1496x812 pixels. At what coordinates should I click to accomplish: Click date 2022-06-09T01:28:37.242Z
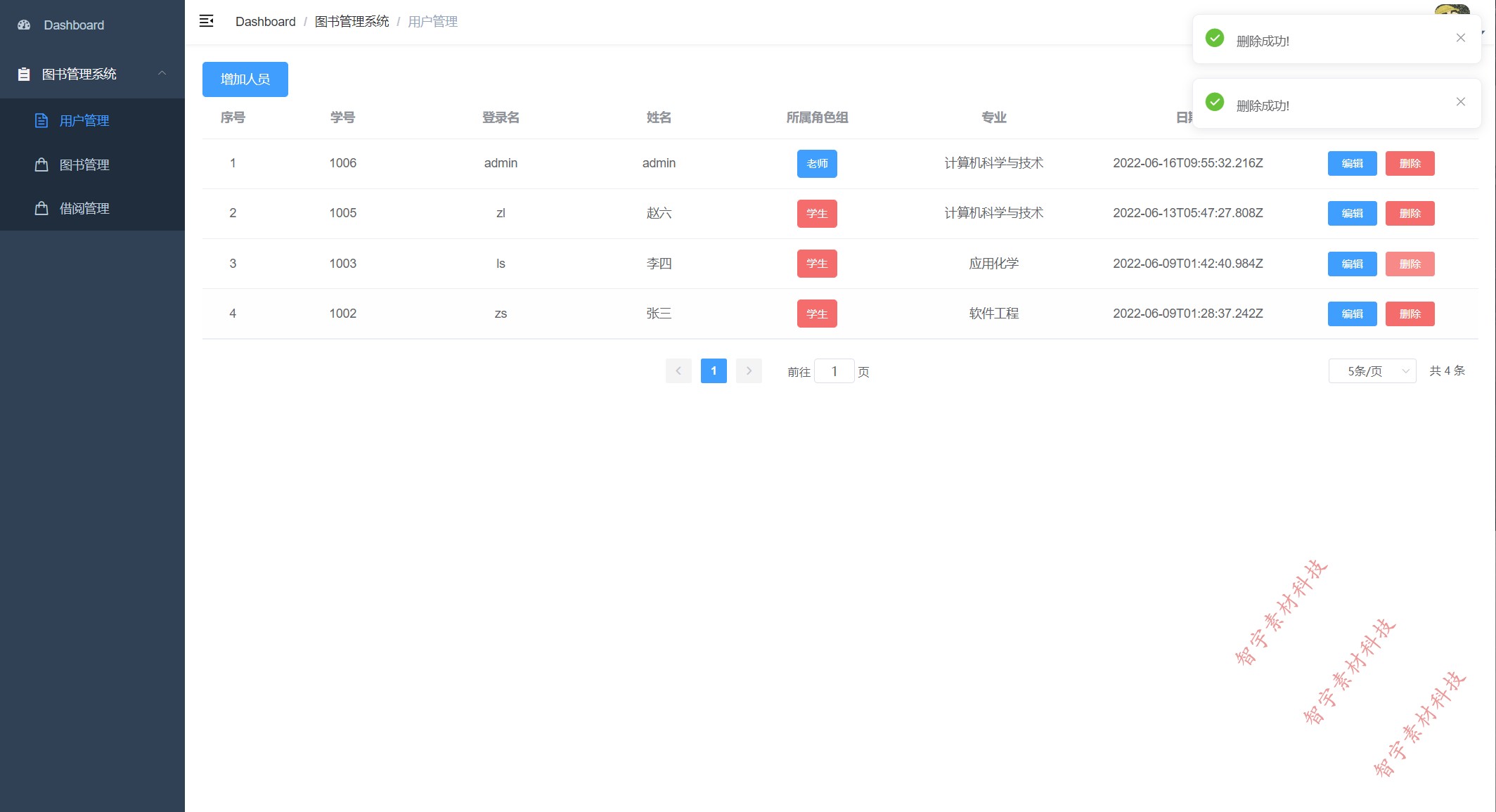click(x=1188, y=314)
